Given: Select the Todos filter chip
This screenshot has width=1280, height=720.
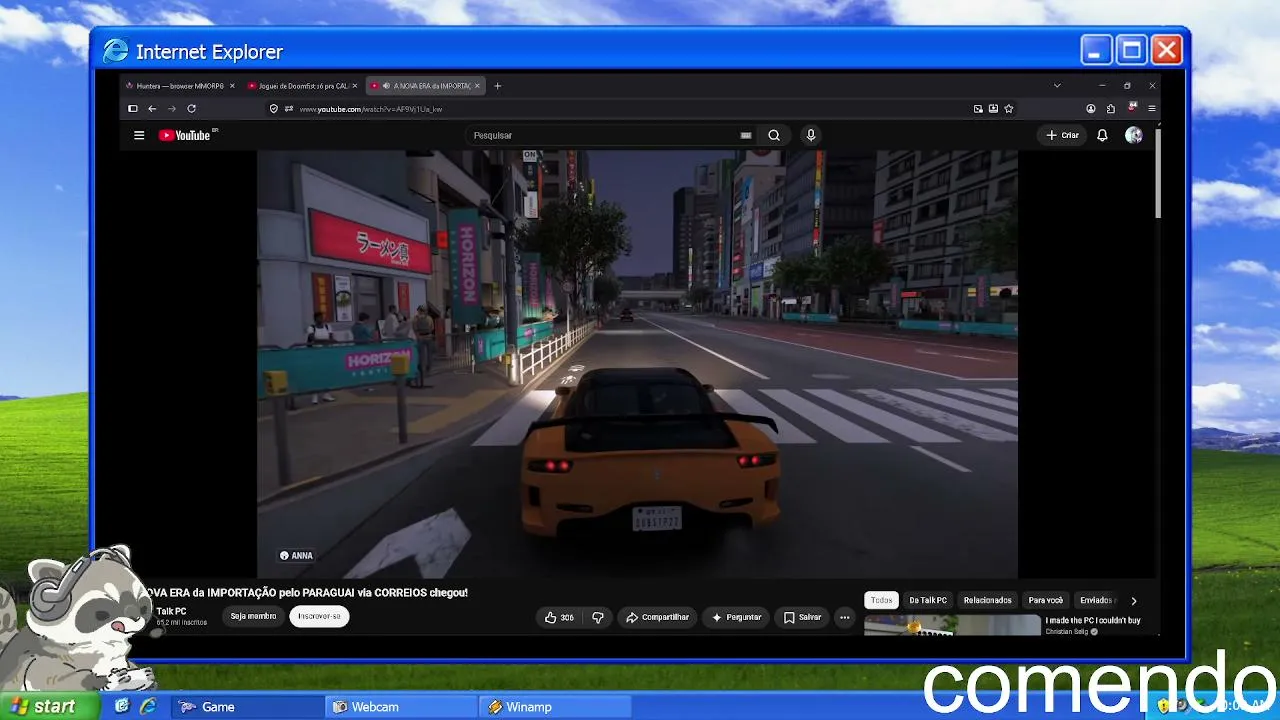Looking at the screenshot, I should pos(881,600).
